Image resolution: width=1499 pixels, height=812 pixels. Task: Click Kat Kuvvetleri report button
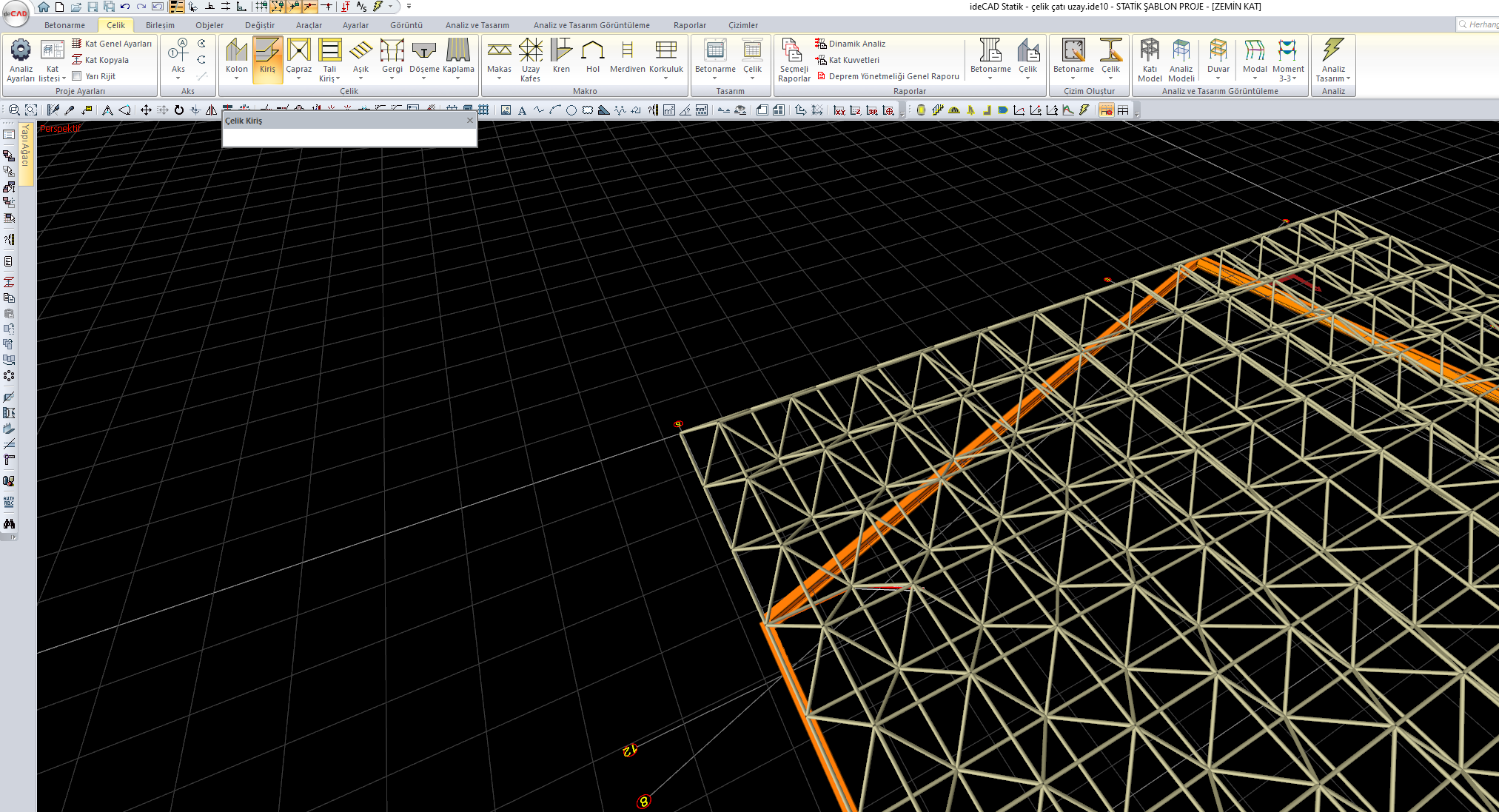pyautogui.click(x=847, y=60)
